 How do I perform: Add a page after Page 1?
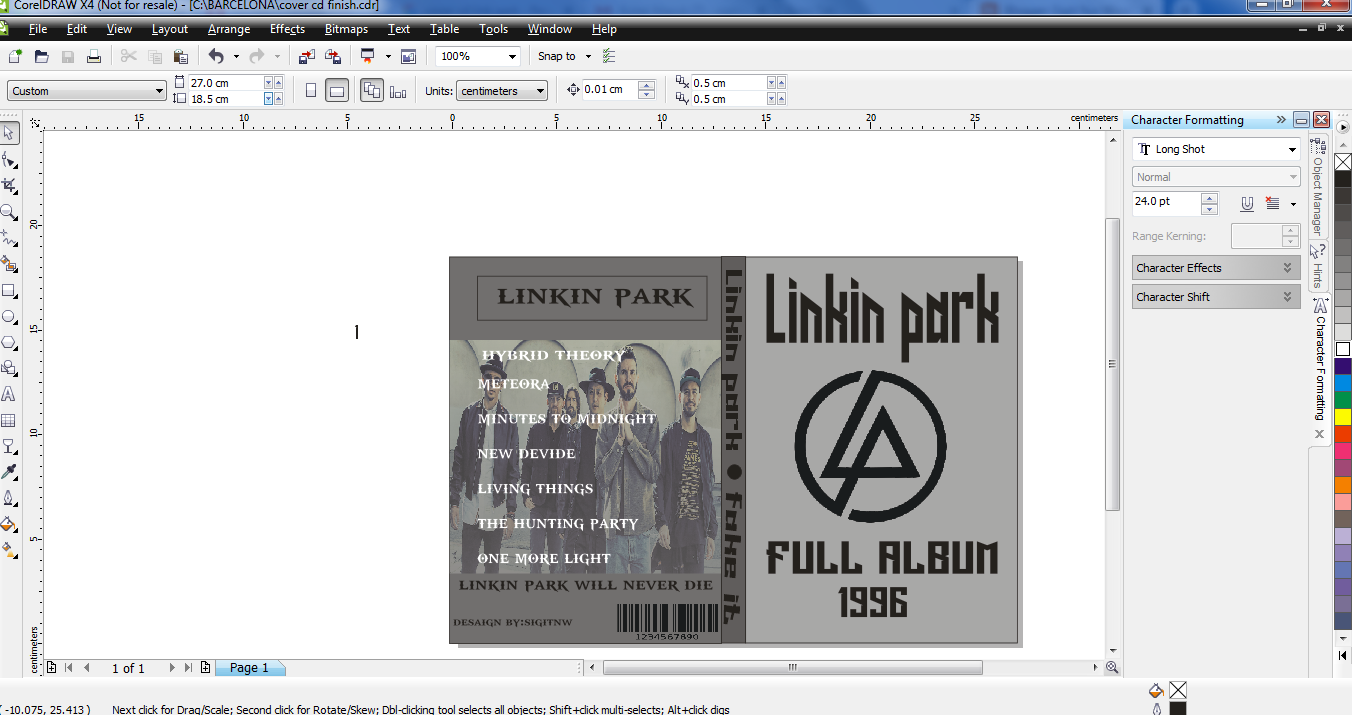point(205,668)
